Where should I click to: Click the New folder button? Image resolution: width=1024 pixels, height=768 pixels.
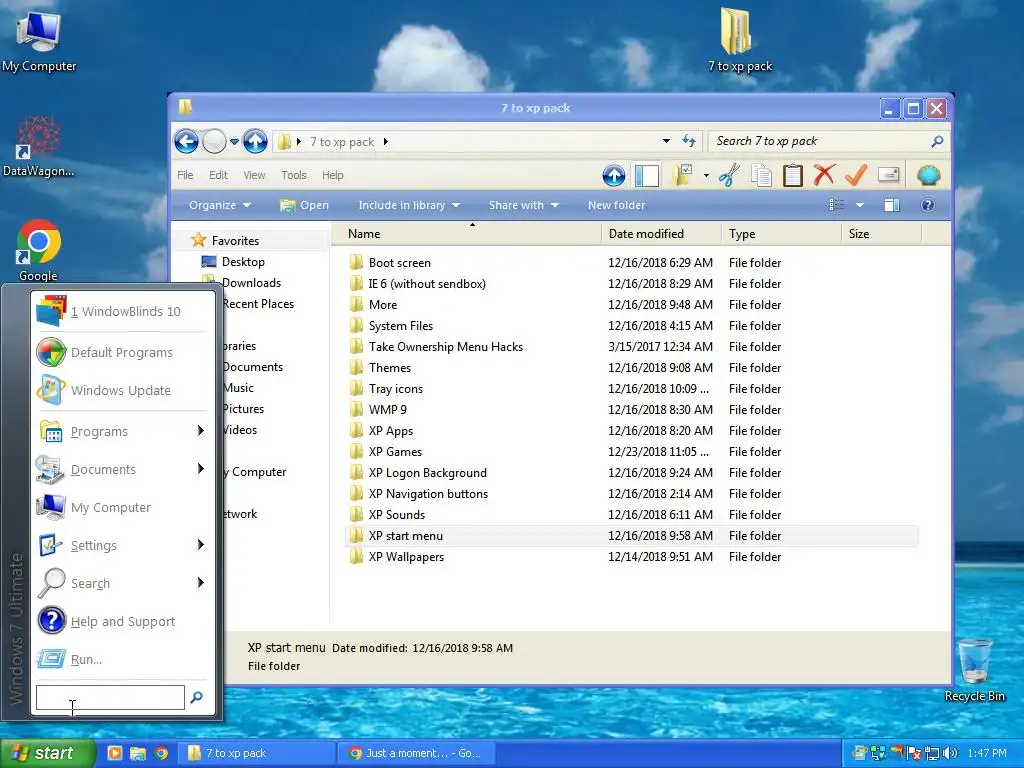(616, 205)
